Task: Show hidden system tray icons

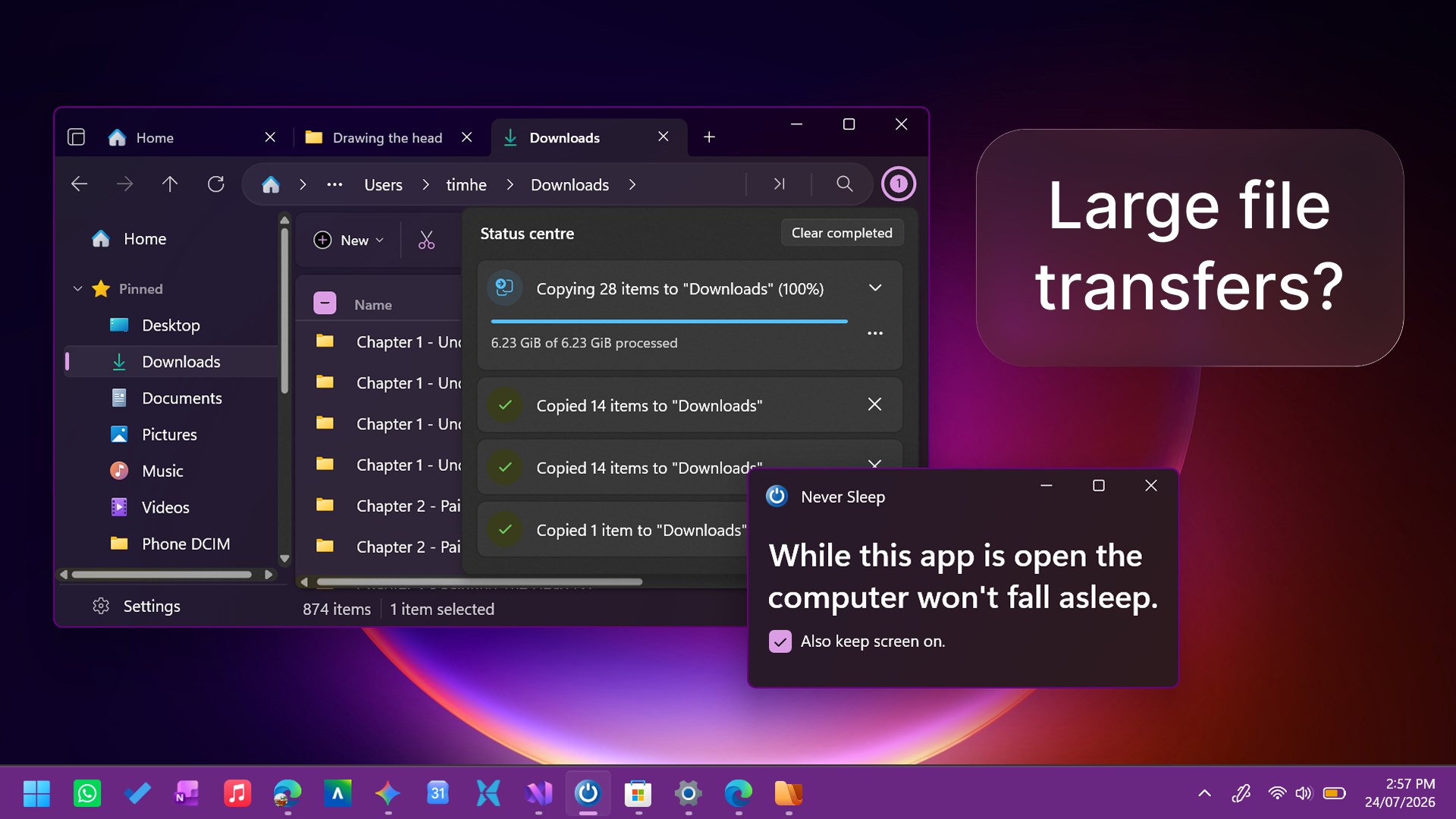Action: click(1204, 793)
